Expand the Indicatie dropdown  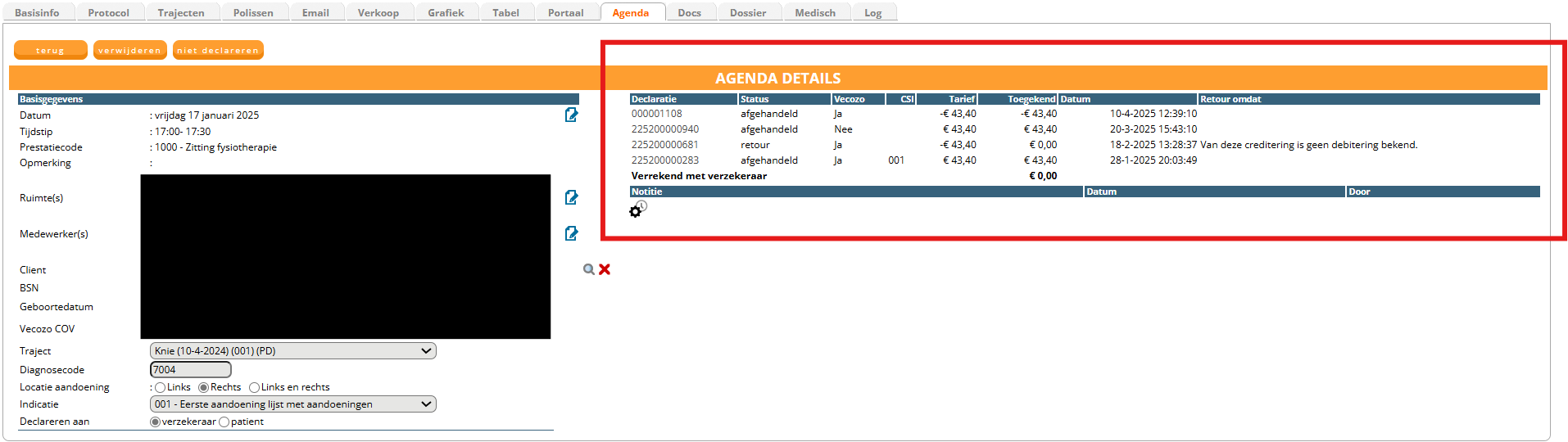(292, 404)
